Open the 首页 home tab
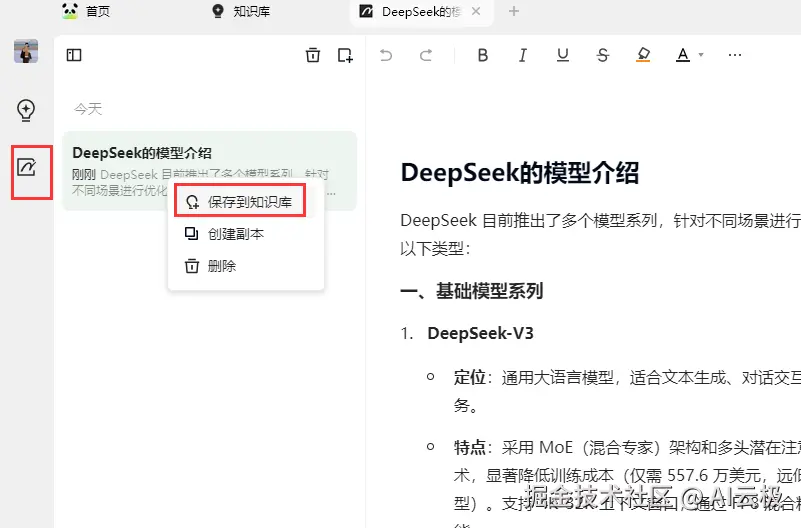The width and height of the screenshot is (801, 528). (x=87, y=11)
